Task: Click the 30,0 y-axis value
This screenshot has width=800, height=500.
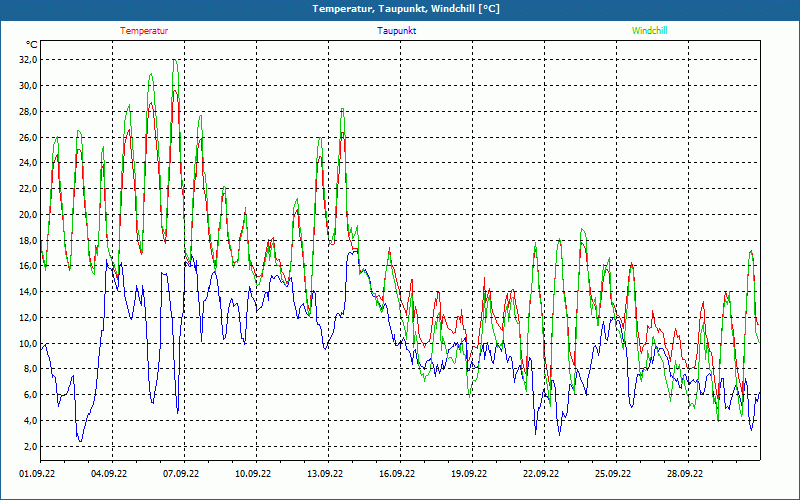Action: [x=28, y=86]
